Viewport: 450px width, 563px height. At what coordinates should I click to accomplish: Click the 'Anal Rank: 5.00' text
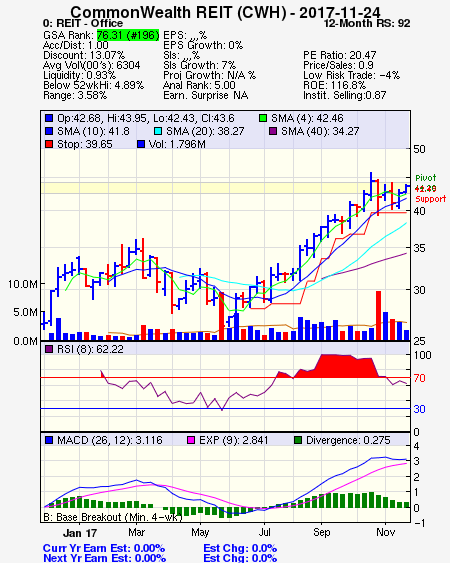click(x=199, y=85)
